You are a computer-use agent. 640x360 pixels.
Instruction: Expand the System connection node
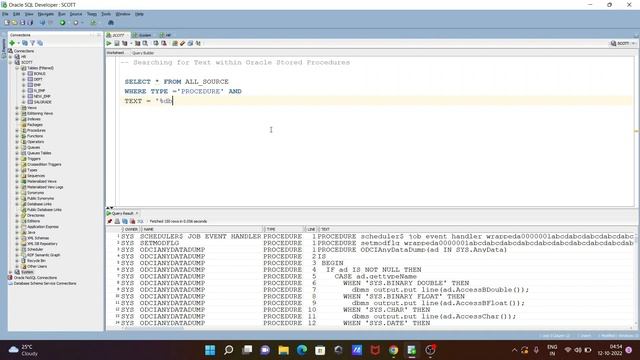[x=11, y=272]
